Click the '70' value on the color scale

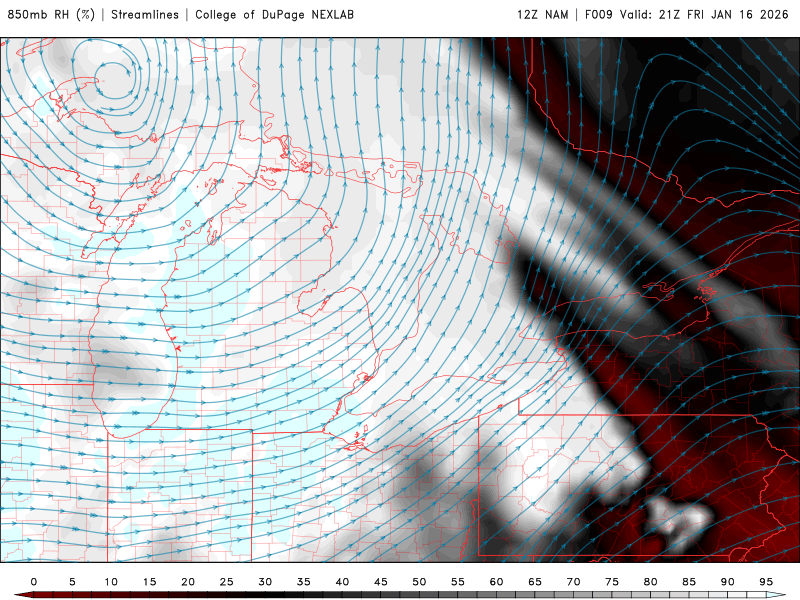(x=573, y=582)
